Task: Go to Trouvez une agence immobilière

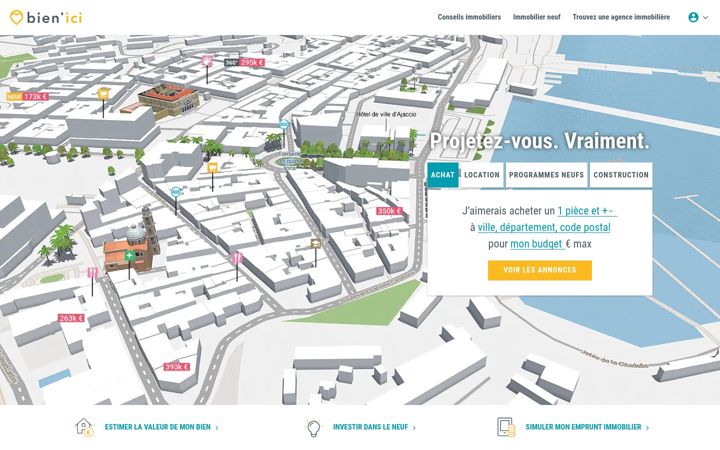Action: (x=621, y=17)
